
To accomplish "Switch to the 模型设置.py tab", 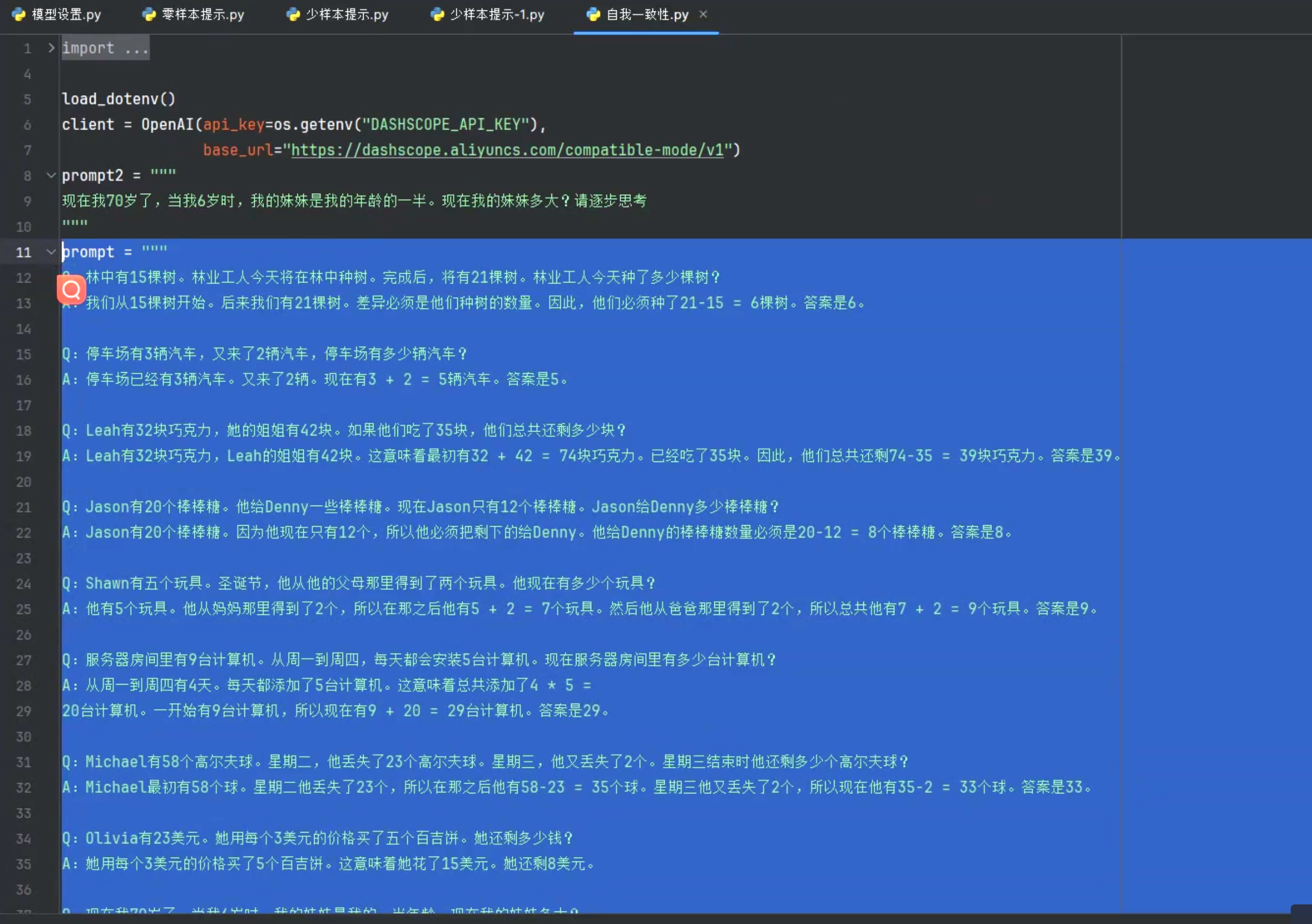I will pos(66,14).
